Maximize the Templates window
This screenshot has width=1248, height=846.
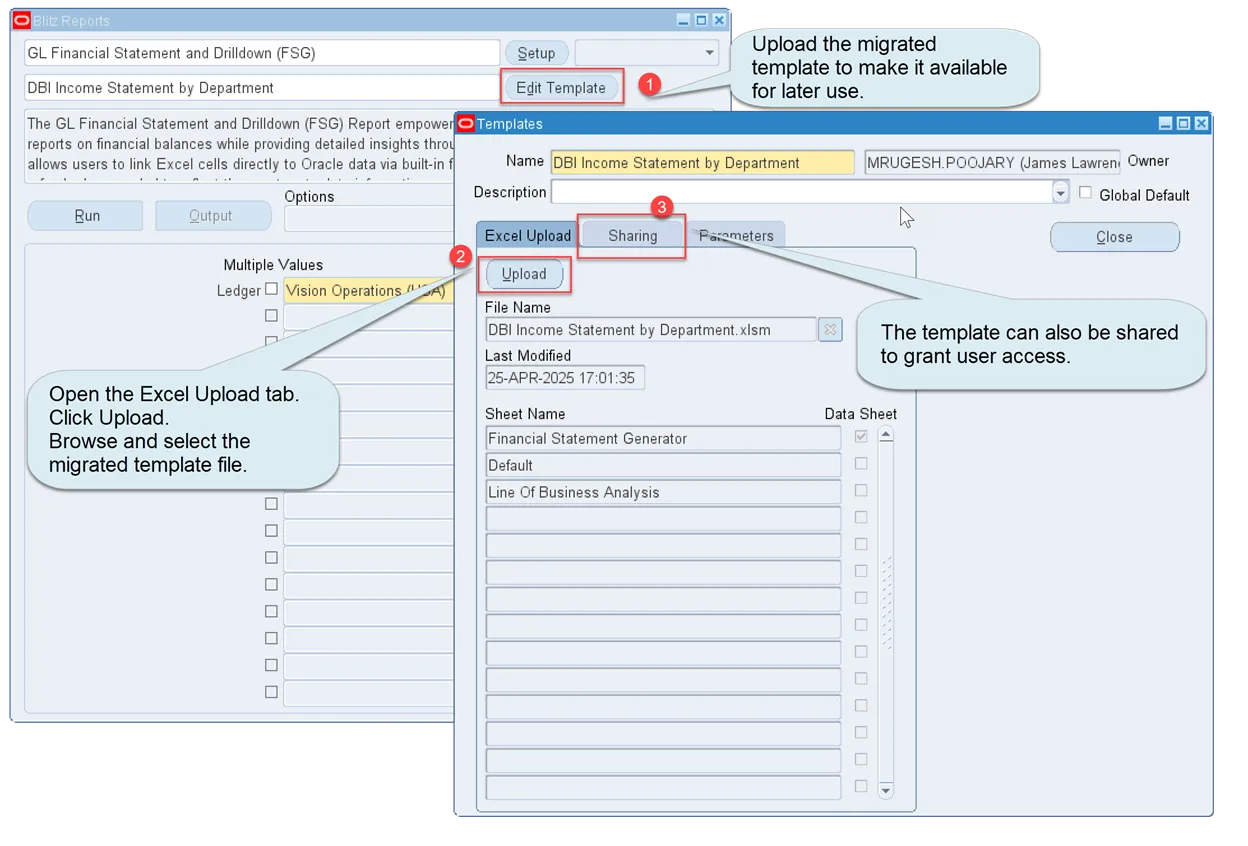point(1183,124)
